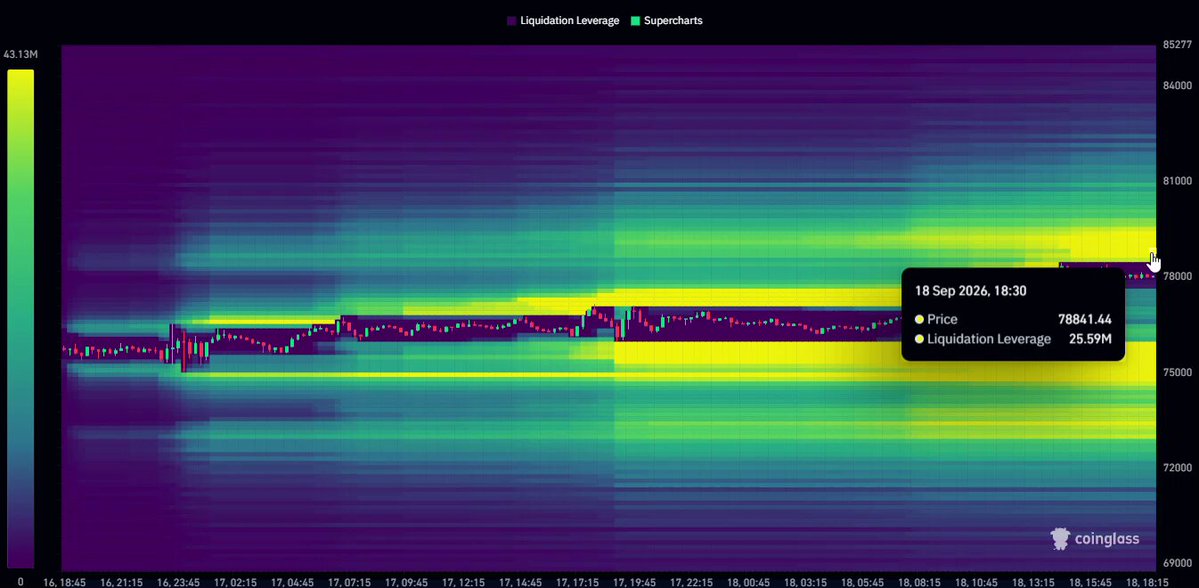Click the yellow dot beside tooltip Price
Viewport: 1199px width, 588px height.
919,320
